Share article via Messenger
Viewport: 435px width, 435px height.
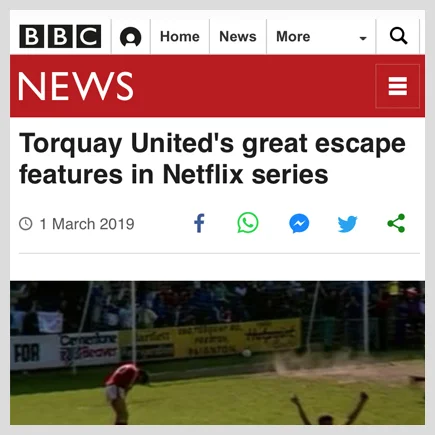[x=299, y=223]
